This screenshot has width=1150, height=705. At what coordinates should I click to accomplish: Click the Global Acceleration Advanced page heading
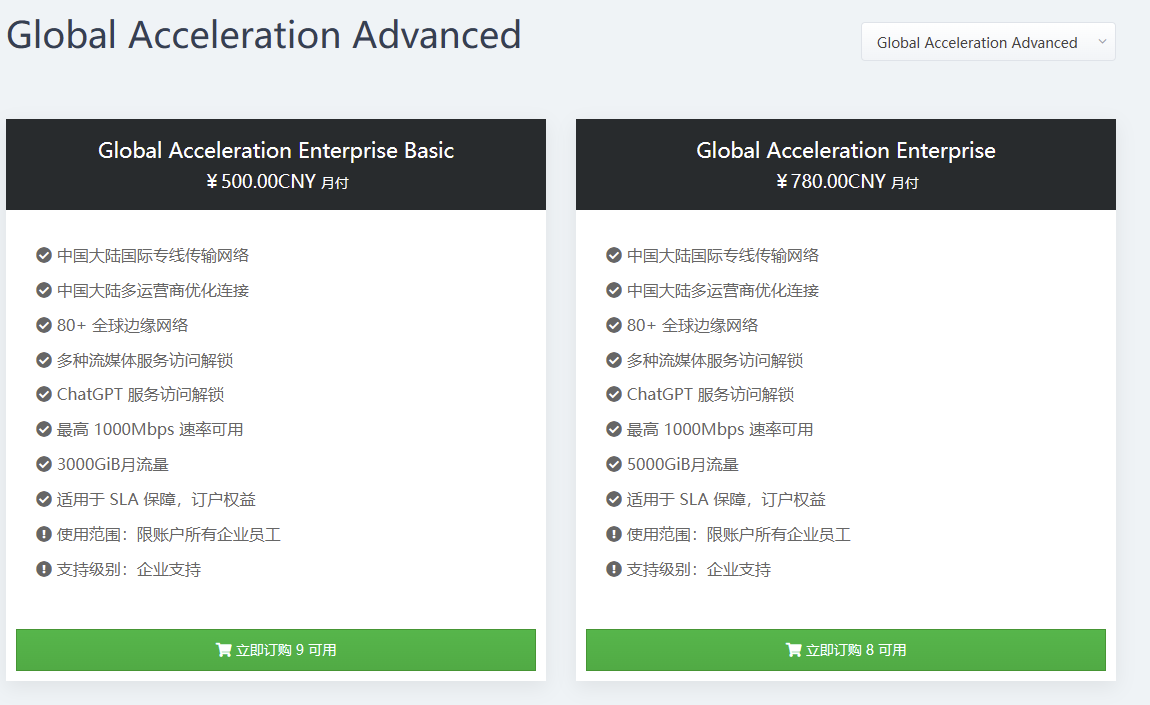[264, 34]
